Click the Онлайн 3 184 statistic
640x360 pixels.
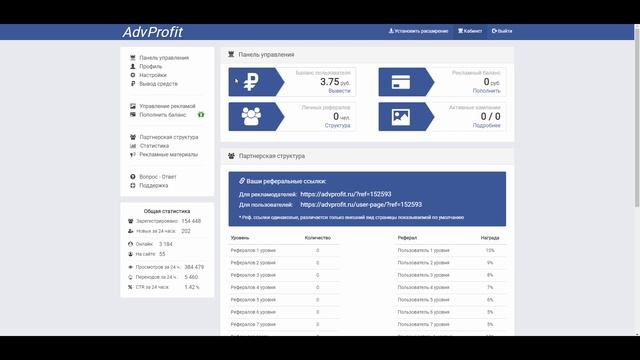point(150,244)
